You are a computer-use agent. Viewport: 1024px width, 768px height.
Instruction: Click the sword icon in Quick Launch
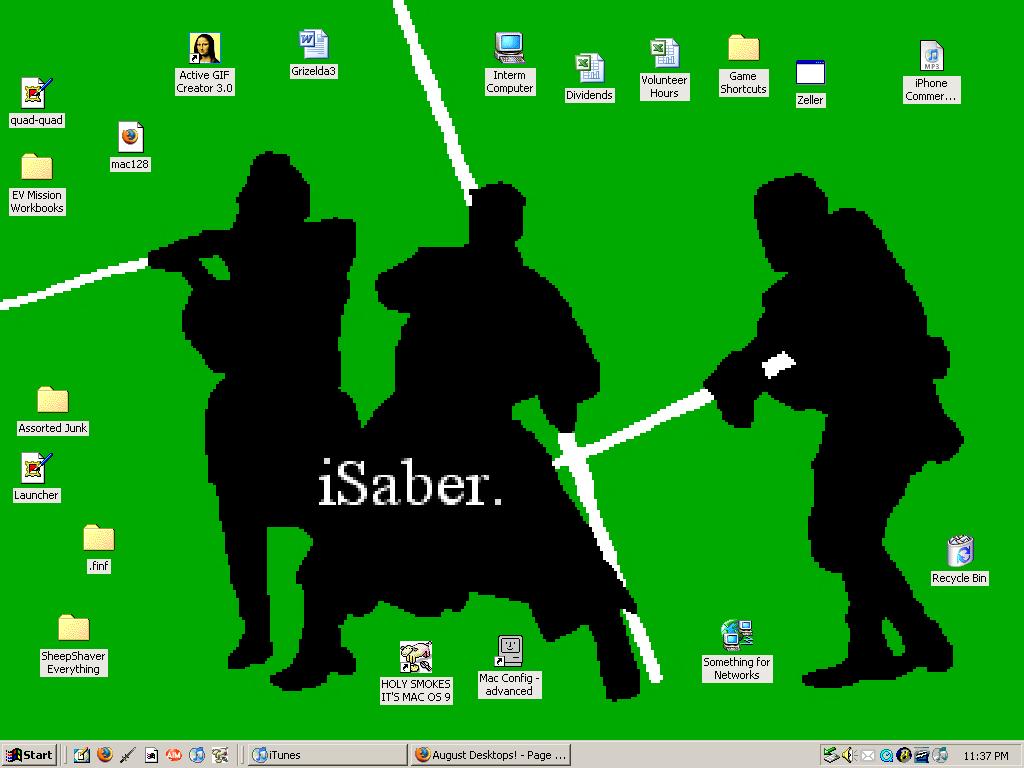[127, 755]
